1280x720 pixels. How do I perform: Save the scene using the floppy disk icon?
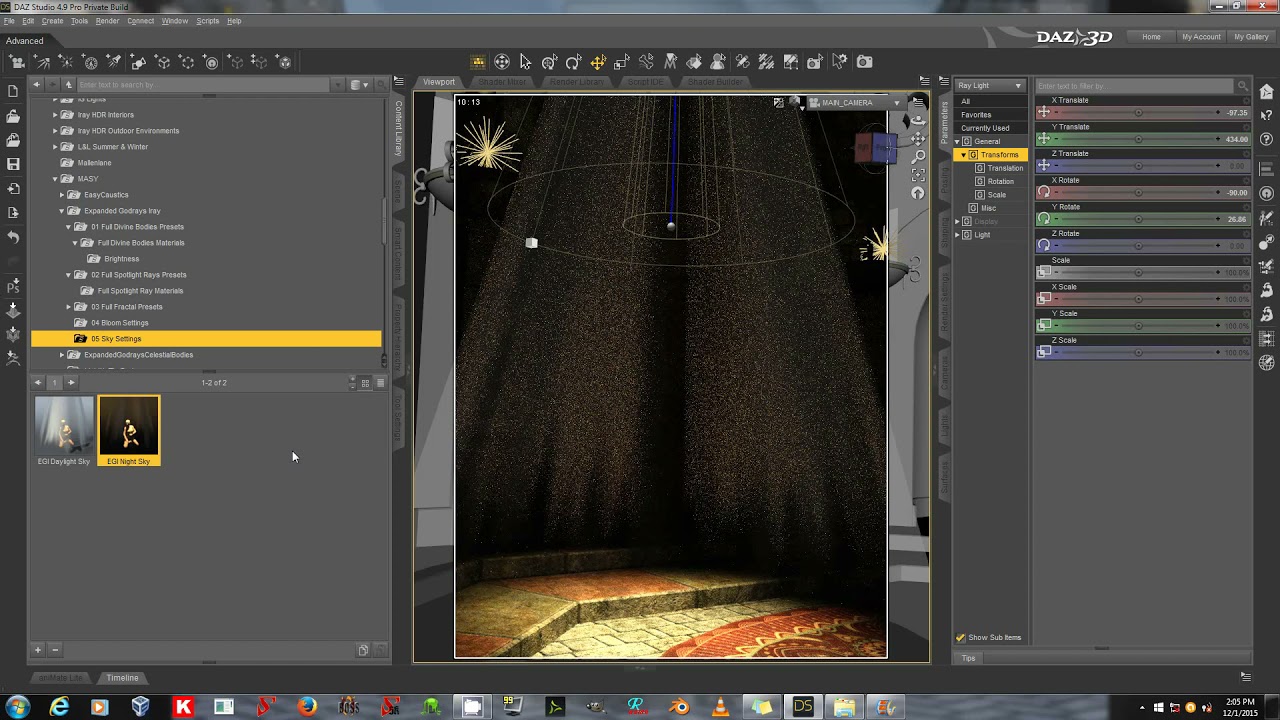click(13, 164)
